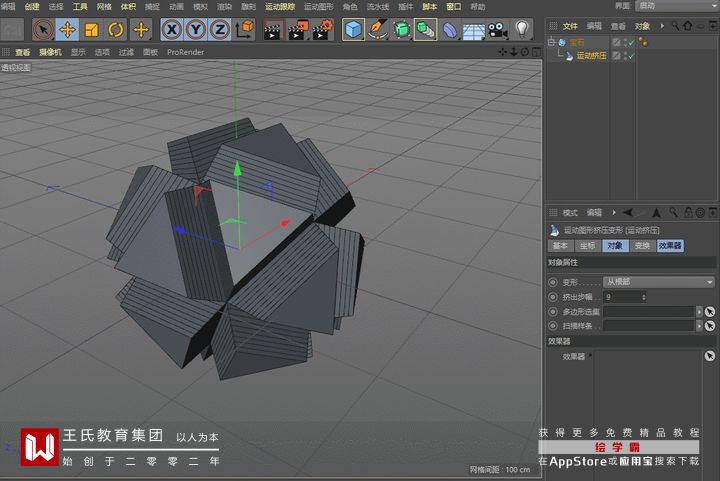The image size is (720, 481).
Task: Open the Array modeling objects icon
Action: (426, 30)
